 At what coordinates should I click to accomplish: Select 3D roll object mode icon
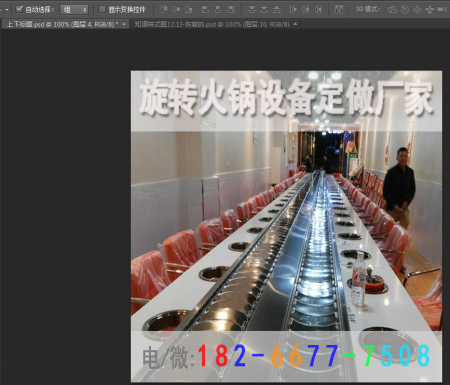[x=405, y=9]
